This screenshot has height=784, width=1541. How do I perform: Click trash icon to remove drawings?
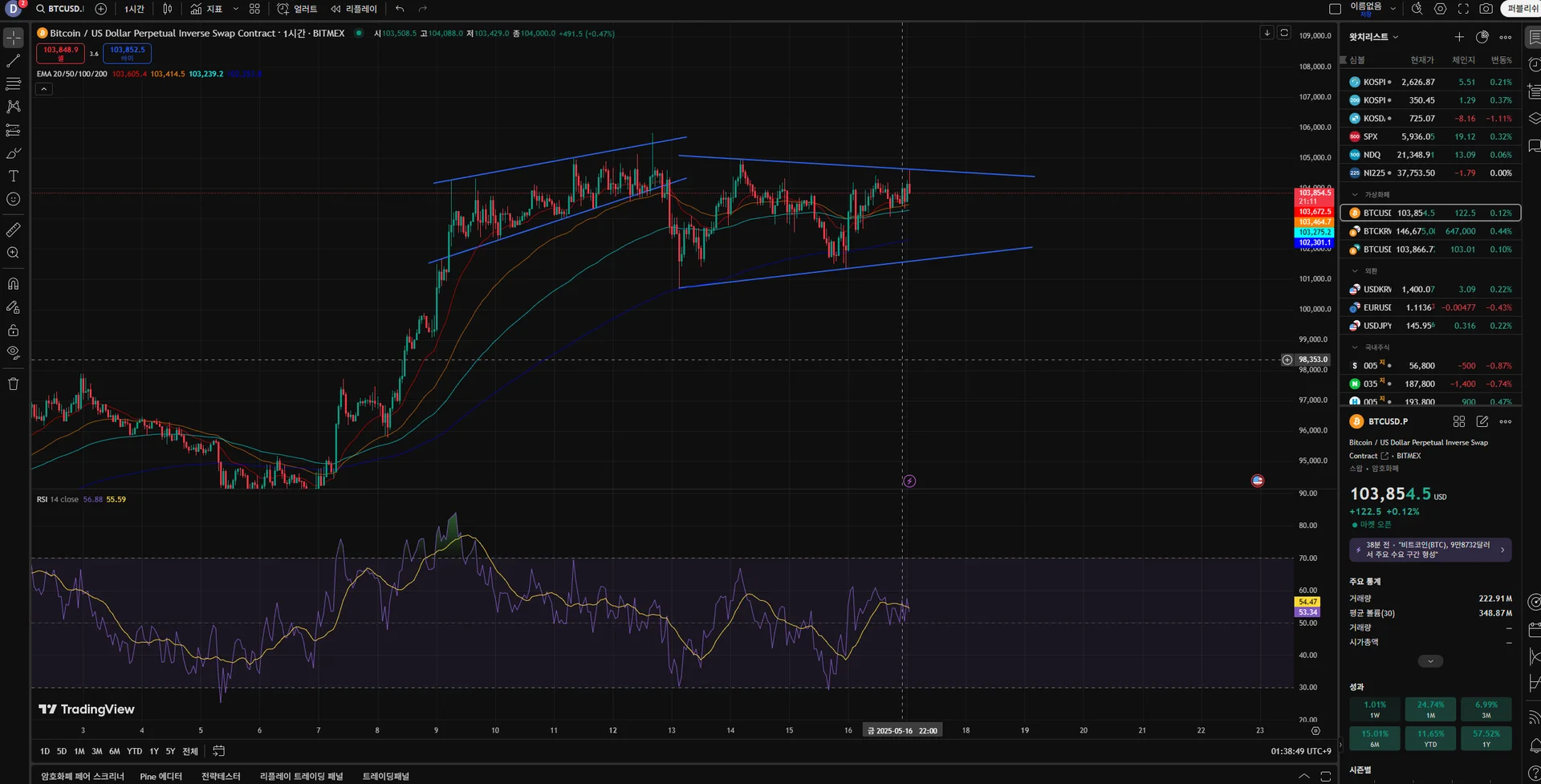click(14, 384)
